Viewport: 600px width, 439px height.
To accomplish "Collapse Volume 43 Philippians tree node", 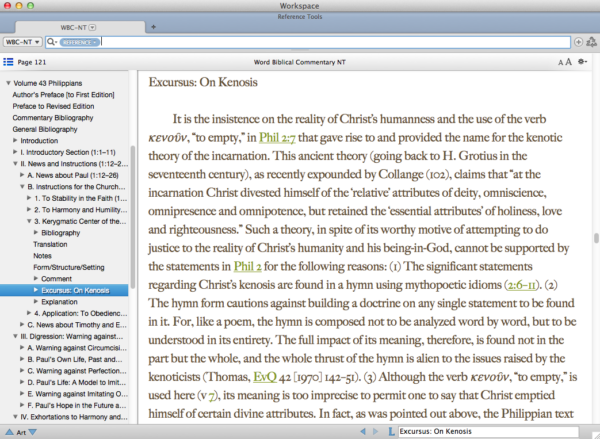I will tap(8, 83).
